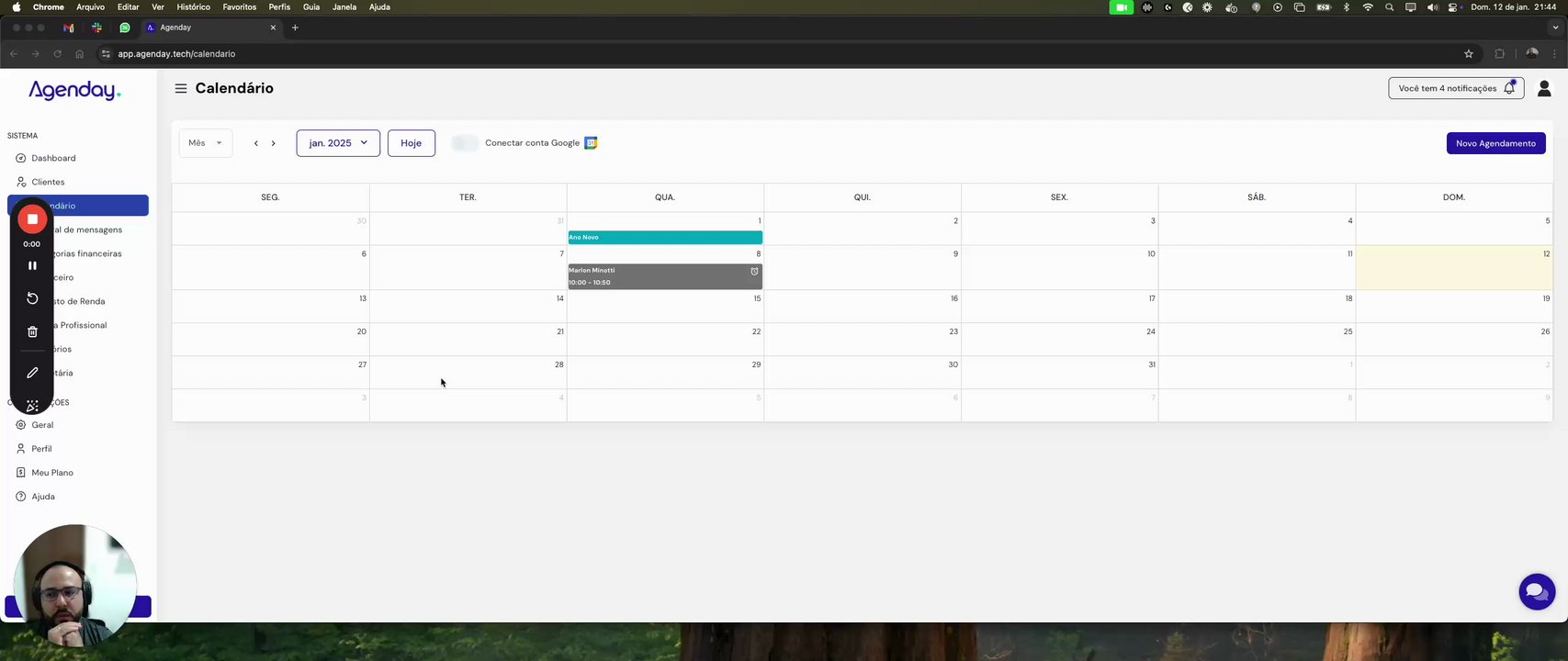Open the user profile avatar icon
Viewport: 1568px width, 661px height.
1544,88
